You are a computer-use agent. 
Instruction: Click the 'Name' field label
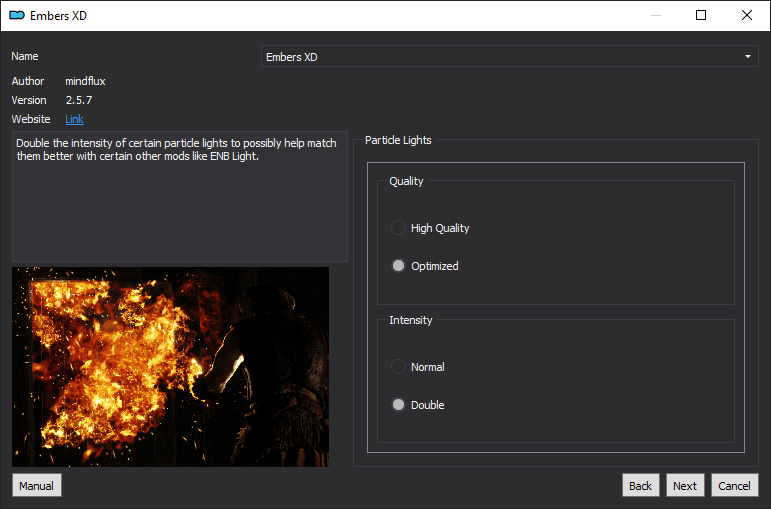click(x=25, y=56)
